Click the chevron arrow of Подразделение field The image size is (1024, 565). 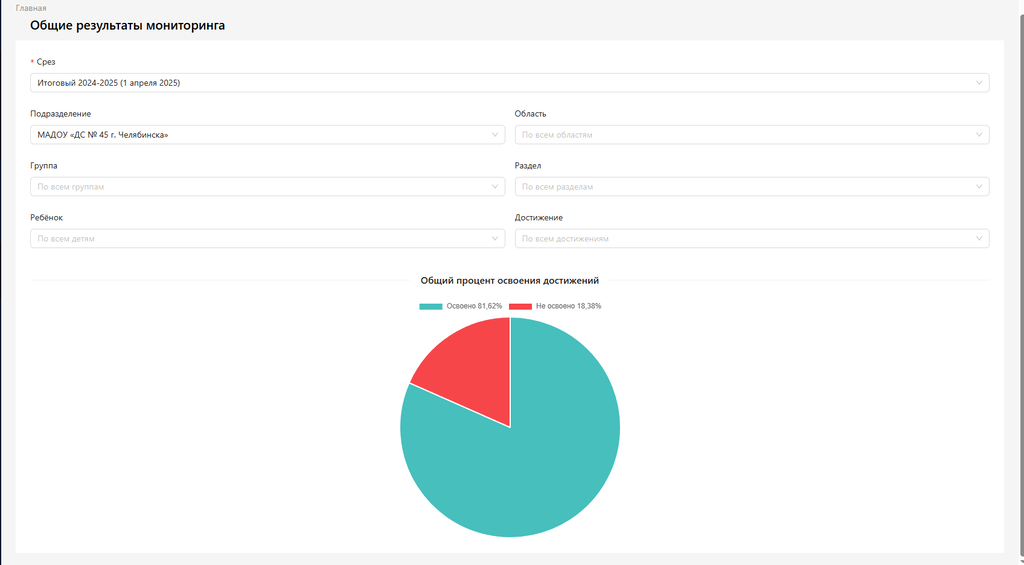tap(495, 134)
